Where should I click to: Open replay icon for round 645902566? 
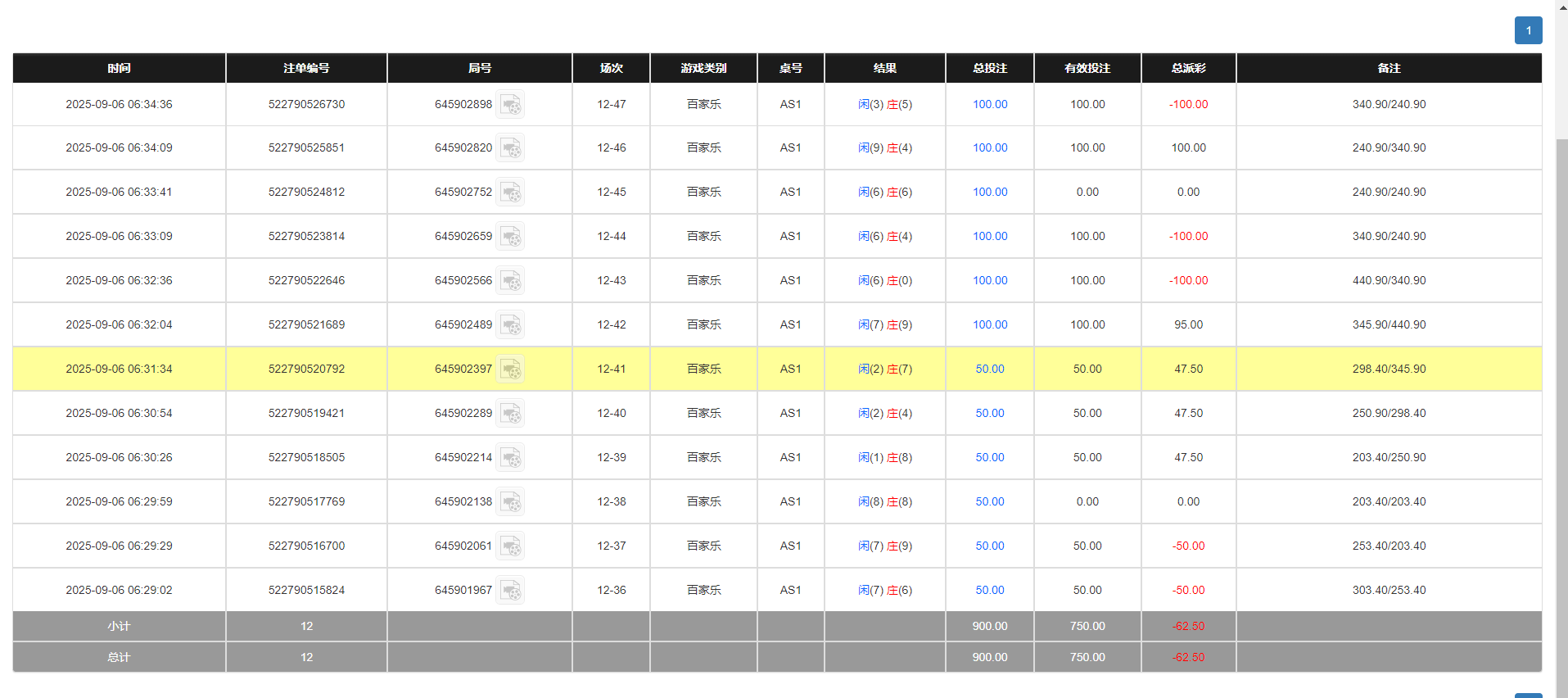tap(511, 281)
